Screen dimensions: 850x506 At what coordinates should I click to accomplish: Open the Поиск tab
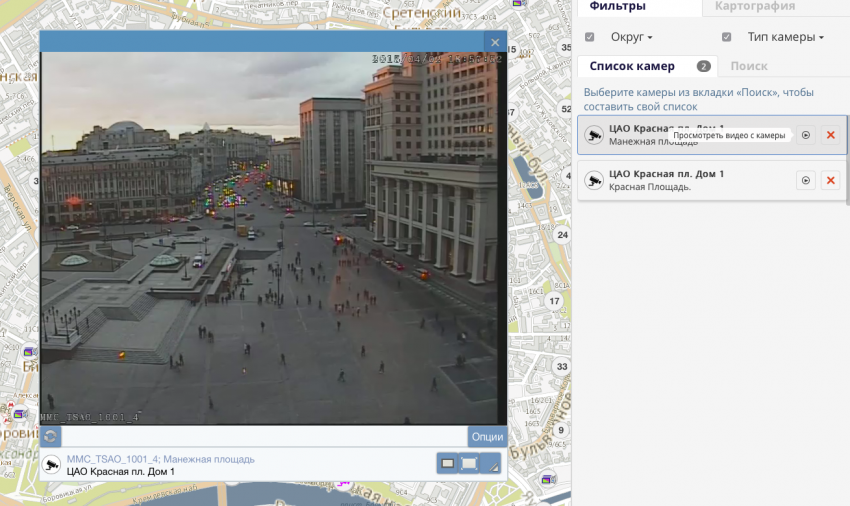pos(749,66)
